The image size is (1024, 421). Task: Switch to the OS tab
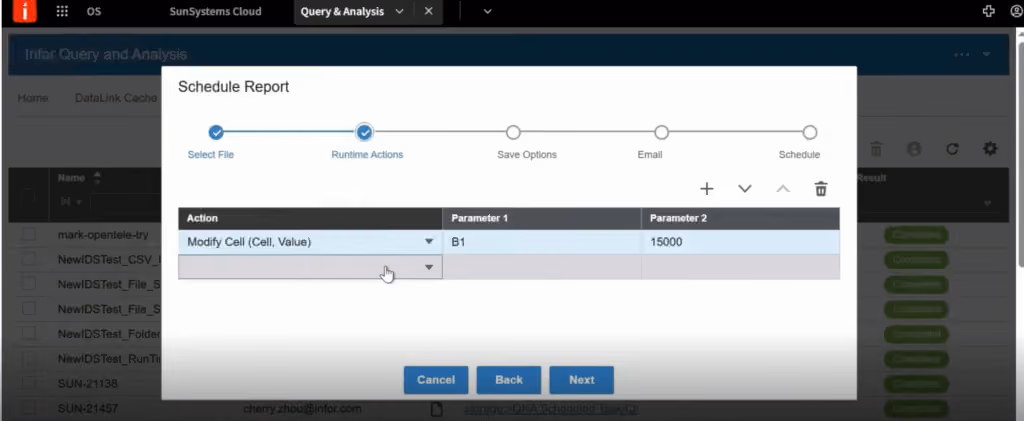93,12
